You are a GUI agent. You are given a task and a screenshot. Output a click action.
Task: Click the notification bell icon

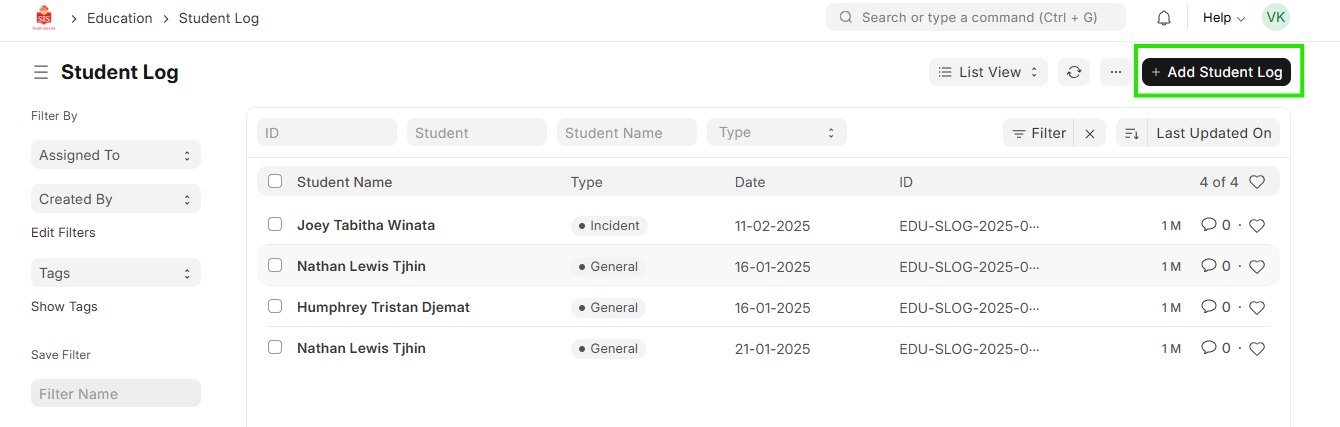(1164, 18)
